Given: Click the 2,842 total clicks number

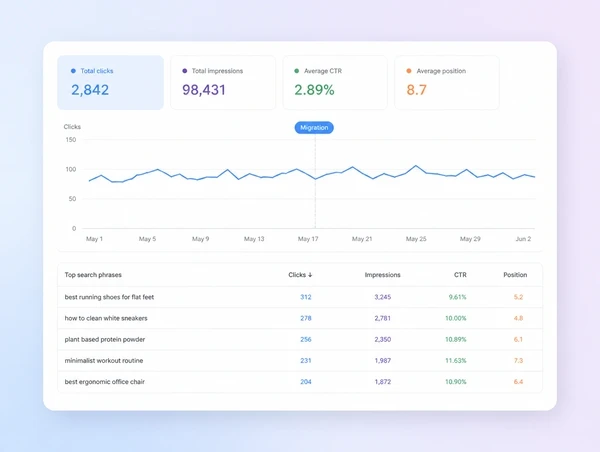Looking at the screenshot, I should [x=90, y=90].
